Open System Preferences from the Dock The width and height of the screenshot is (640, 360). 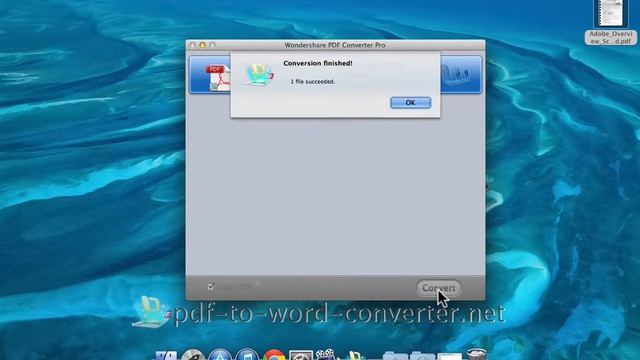click(301, 355)
